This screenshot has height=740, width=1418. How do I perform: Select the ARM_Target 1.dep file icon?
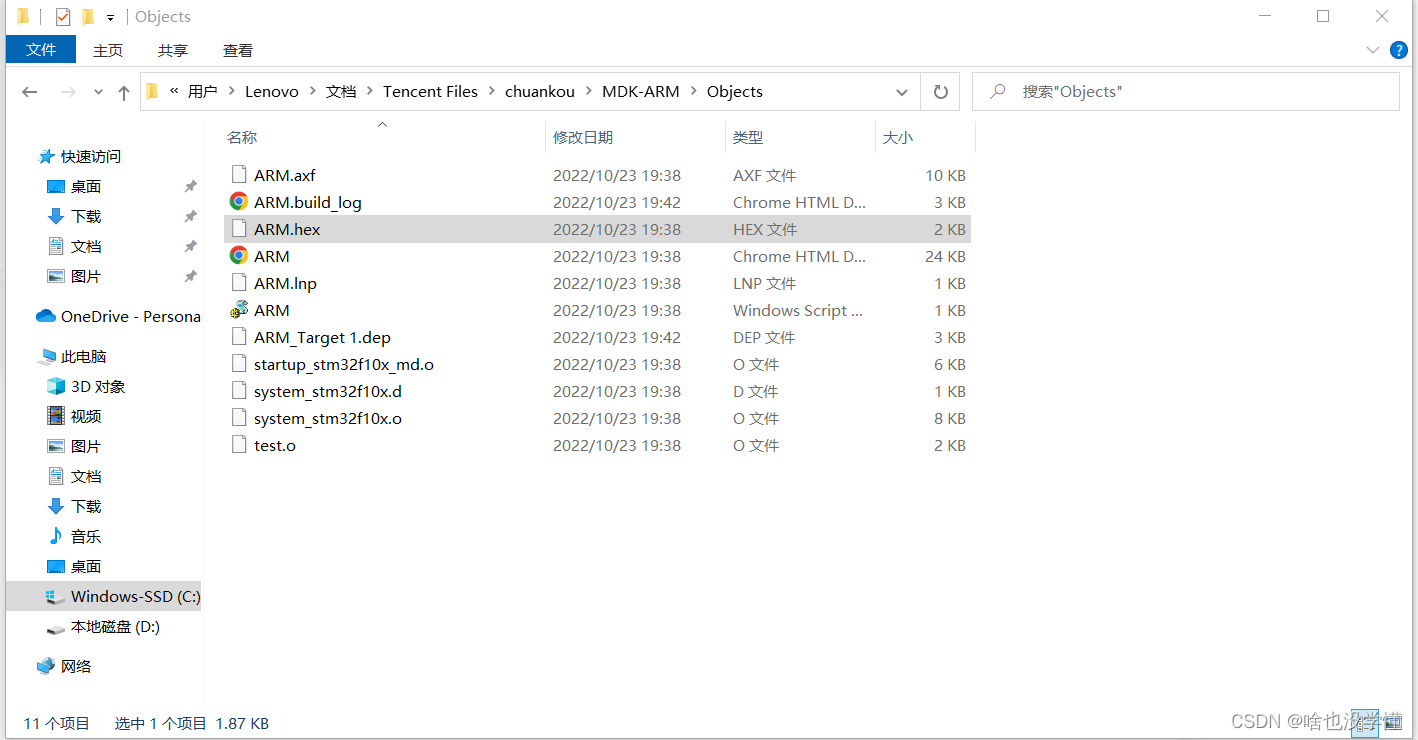coord(239,337)
